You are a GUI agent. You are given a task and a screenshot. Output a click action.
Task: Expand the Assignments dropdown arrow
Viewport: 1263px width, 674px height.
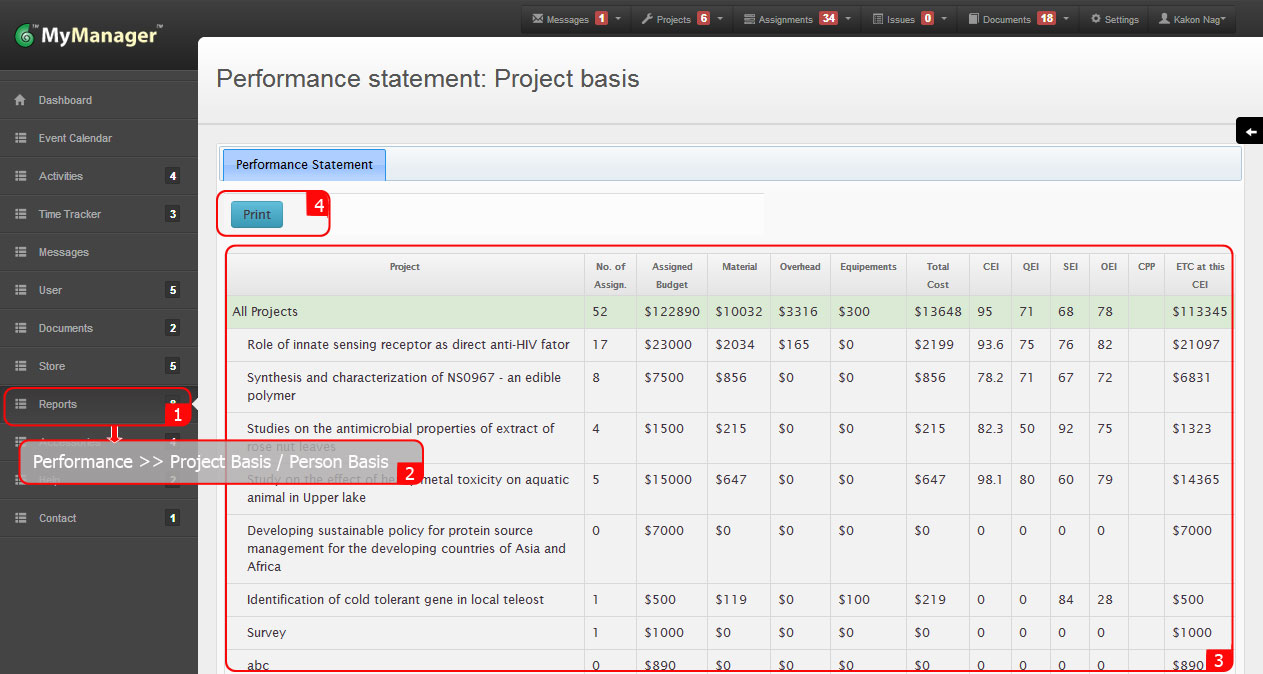click(x=849, y=19)
